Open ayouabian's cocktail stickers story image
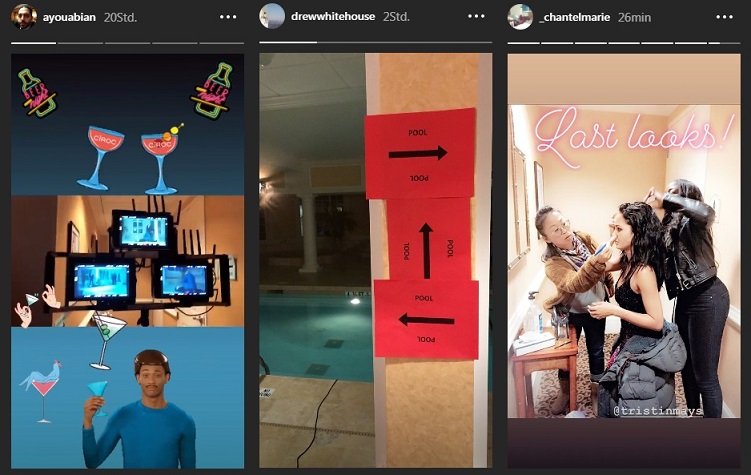The image size is (751, 475). pos(127,261)
